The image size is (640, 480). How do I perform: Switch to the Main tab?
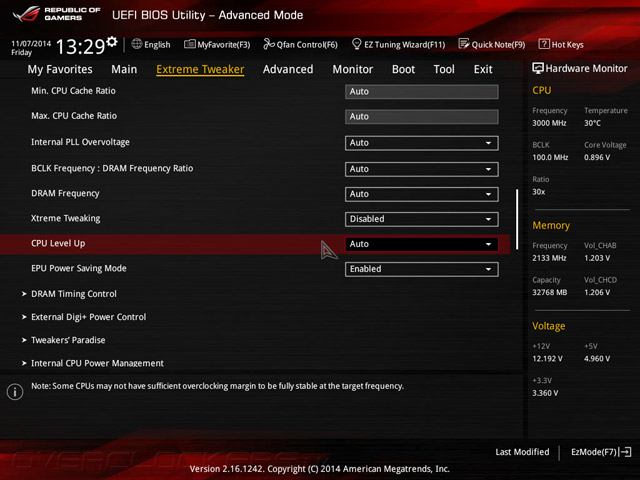124,69
